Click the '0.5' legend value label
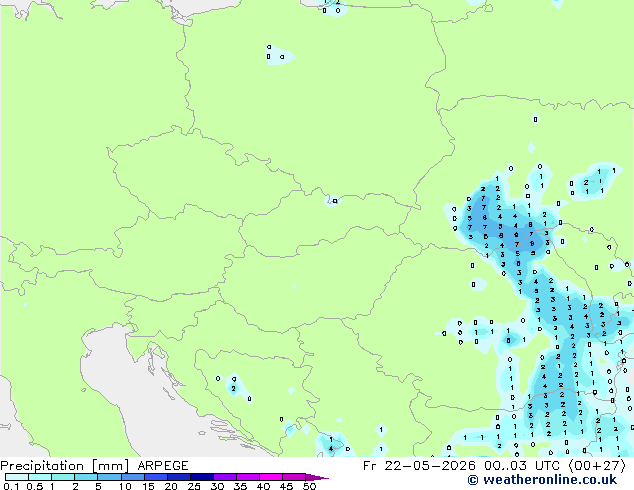The width and height of the screenshot is (634, 490). [35, 486]
